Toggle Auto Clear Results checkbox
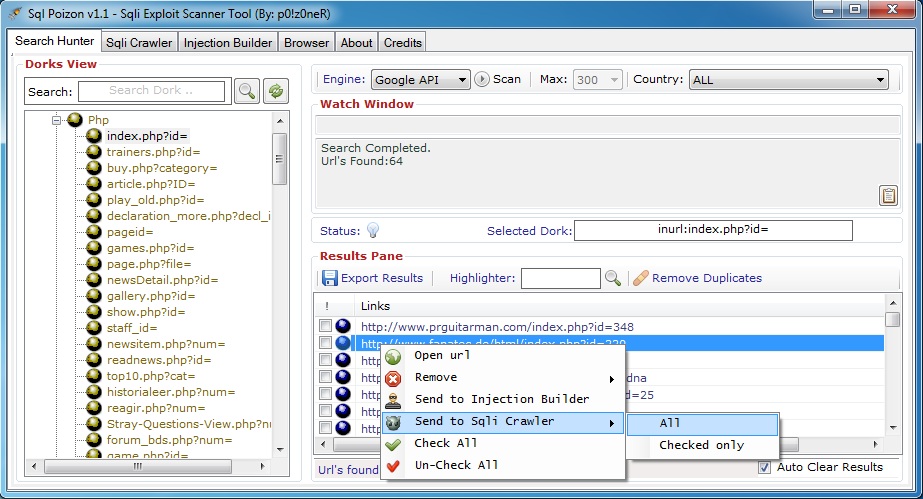Viewport: 923px width, 499px height. click(x=764, y=467)
